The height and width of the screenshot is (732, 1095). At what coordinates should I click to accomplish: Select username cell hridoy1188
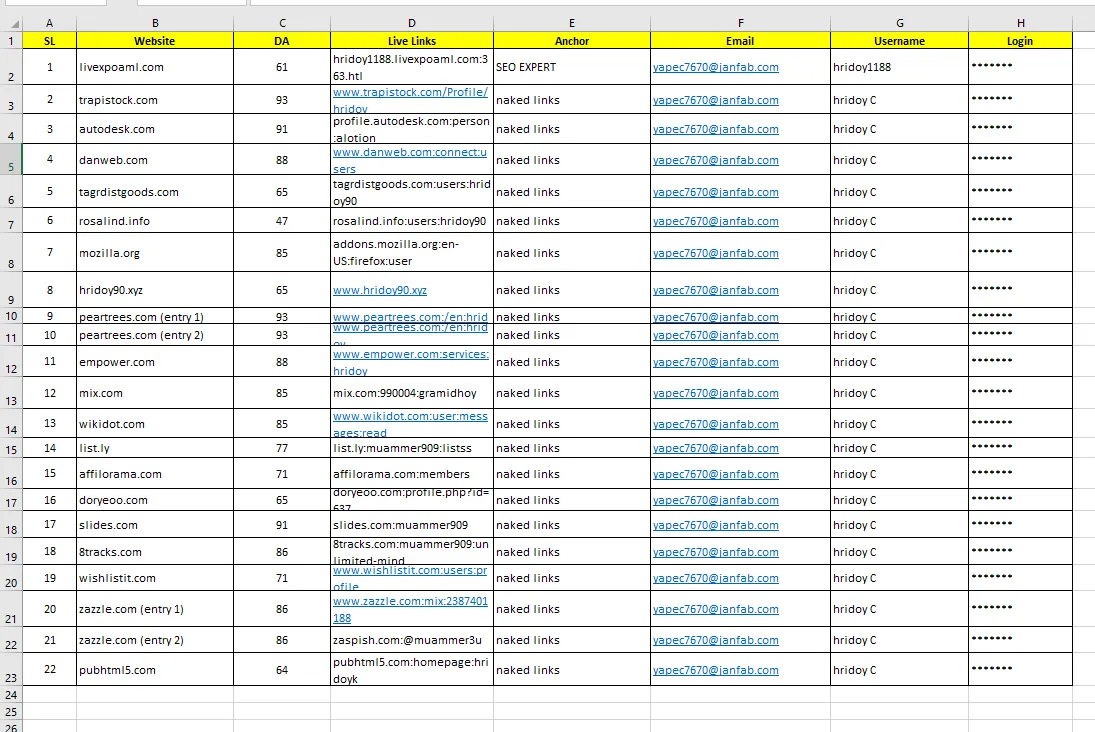[899, 67]
